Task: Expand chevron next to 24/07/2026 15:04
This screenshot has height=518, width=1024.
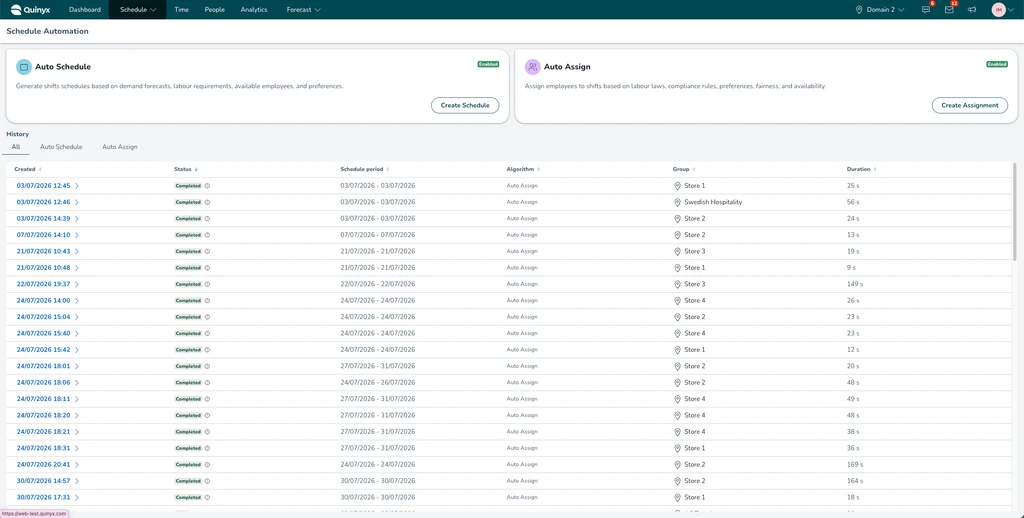Action: click(x=76, y=317)
